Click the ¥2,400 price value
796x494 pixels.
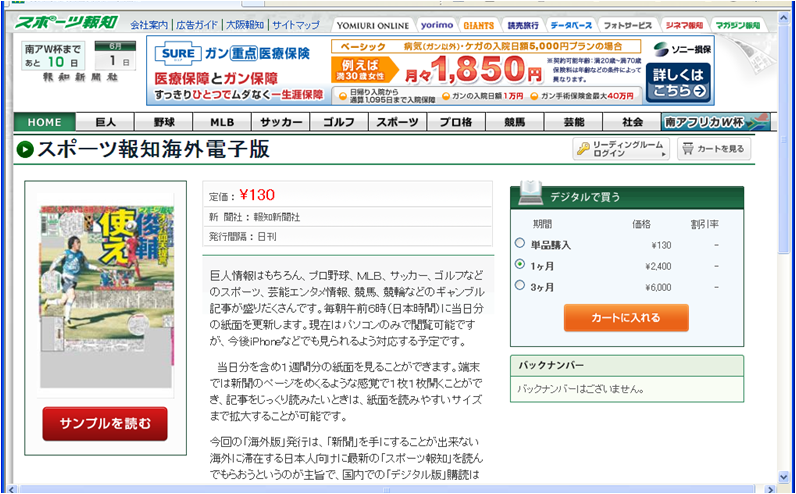(x=658, y=266)
